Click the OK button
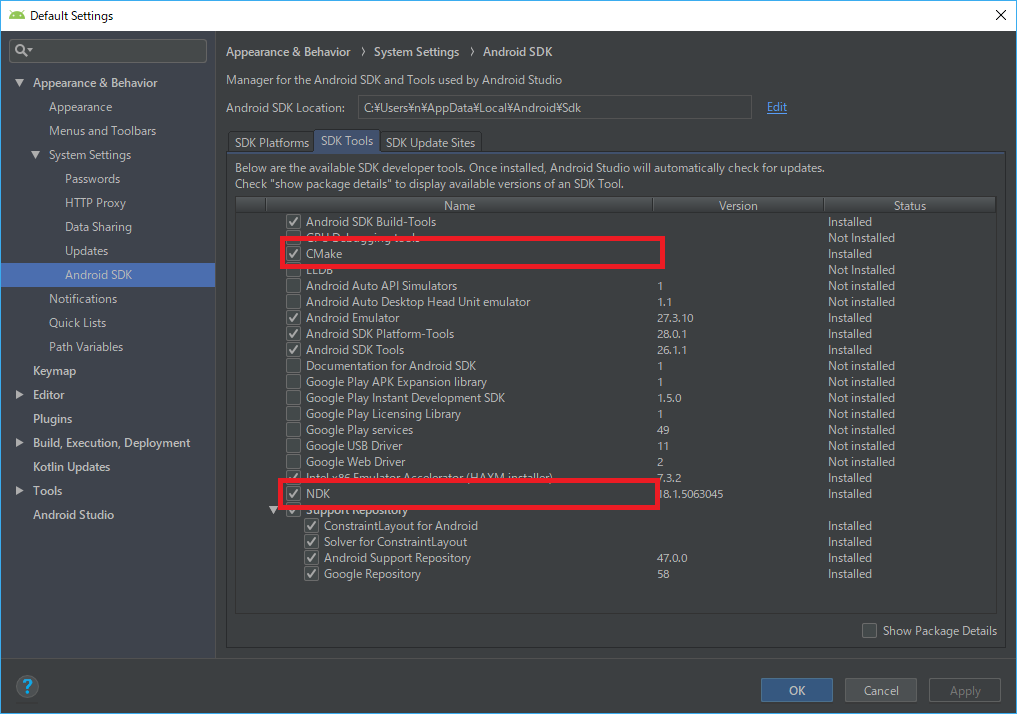The width and height of the screenshot is (1017, 714). (796, 690)
